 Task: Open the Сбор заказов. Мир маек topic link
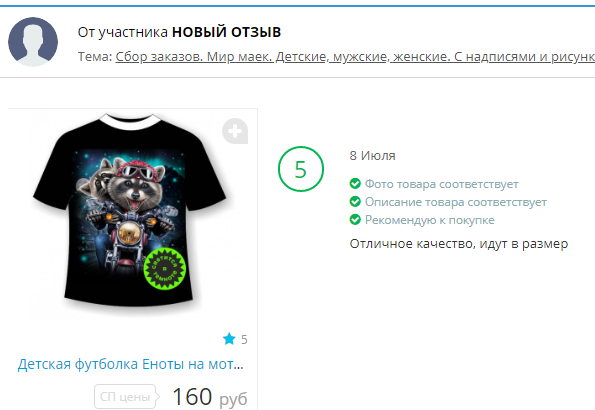[355, 57]
